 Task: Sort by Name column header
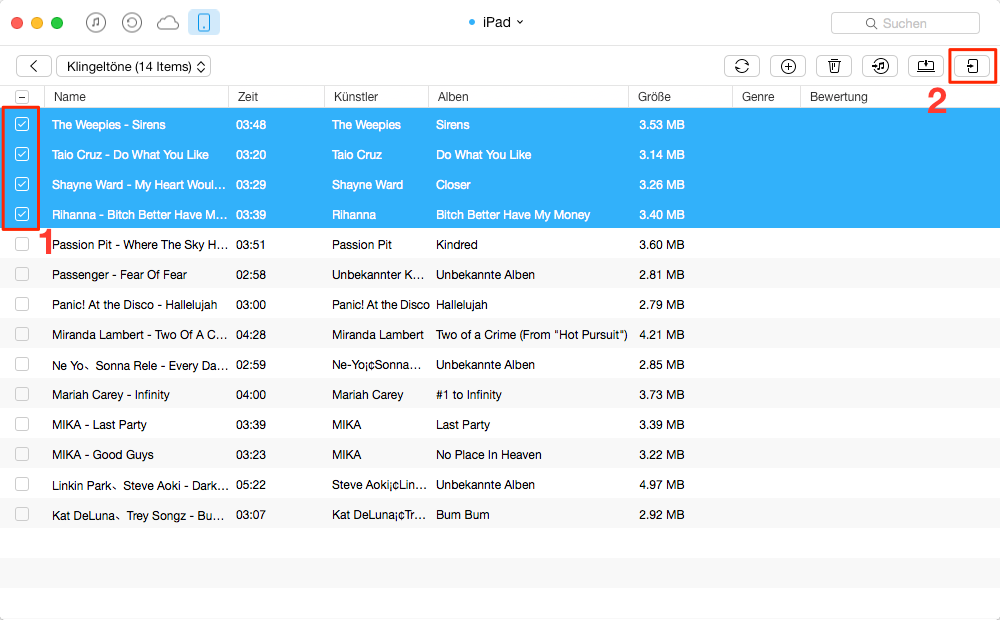tap(136, 97)
